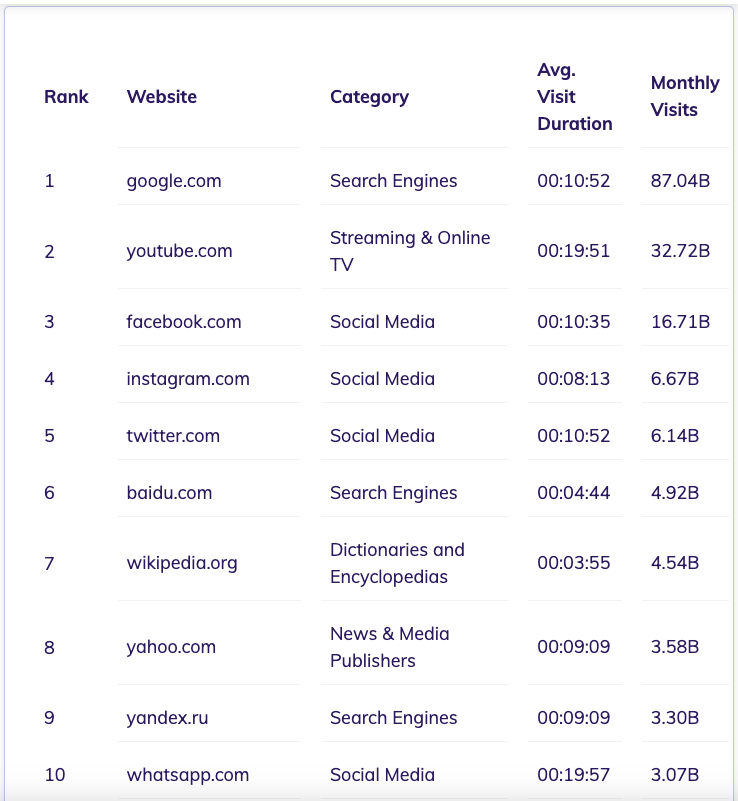Click the Website column header
The image size is (738, 801).
[161, 97]
